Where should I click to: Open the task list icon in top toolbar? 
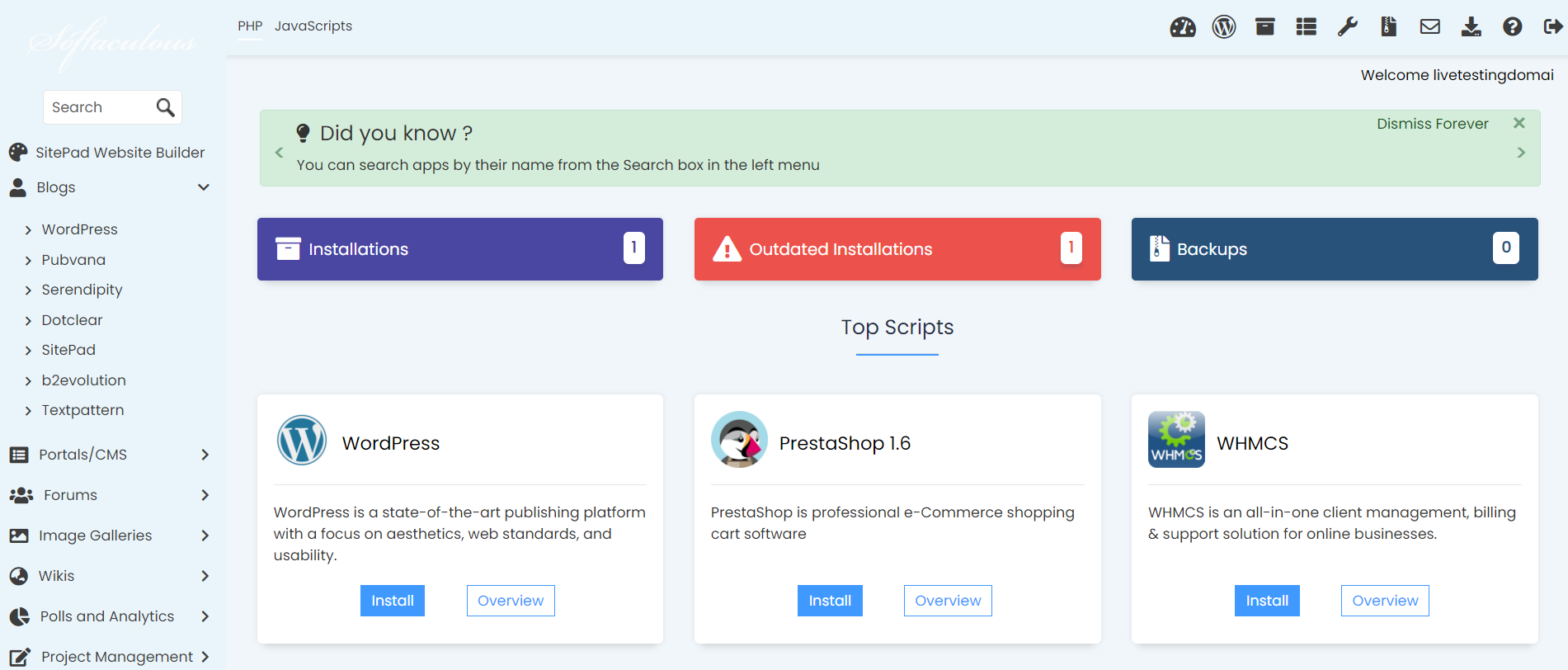point(1307,27)
